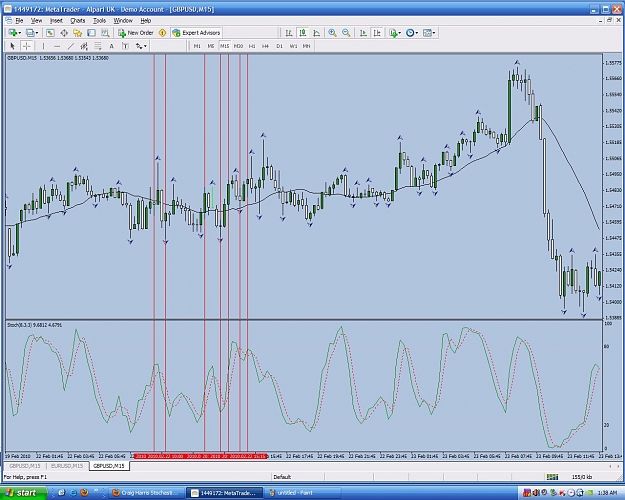Image resolution: width=625 pixels, height=500 pixels.
Task: Open the Arrows objects tool icon
Action: tap(139, 46)
